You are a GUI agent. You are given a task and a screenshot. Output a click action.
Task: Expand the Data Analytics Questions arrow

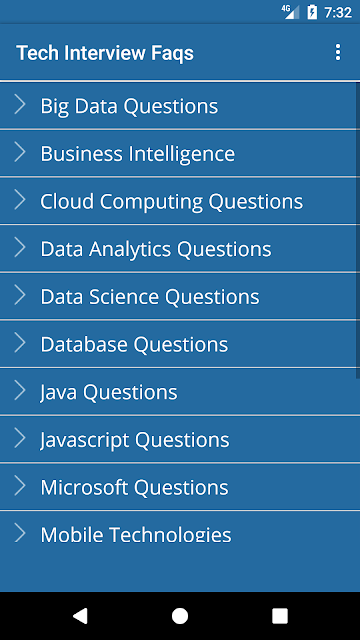[x=20, y=248]
